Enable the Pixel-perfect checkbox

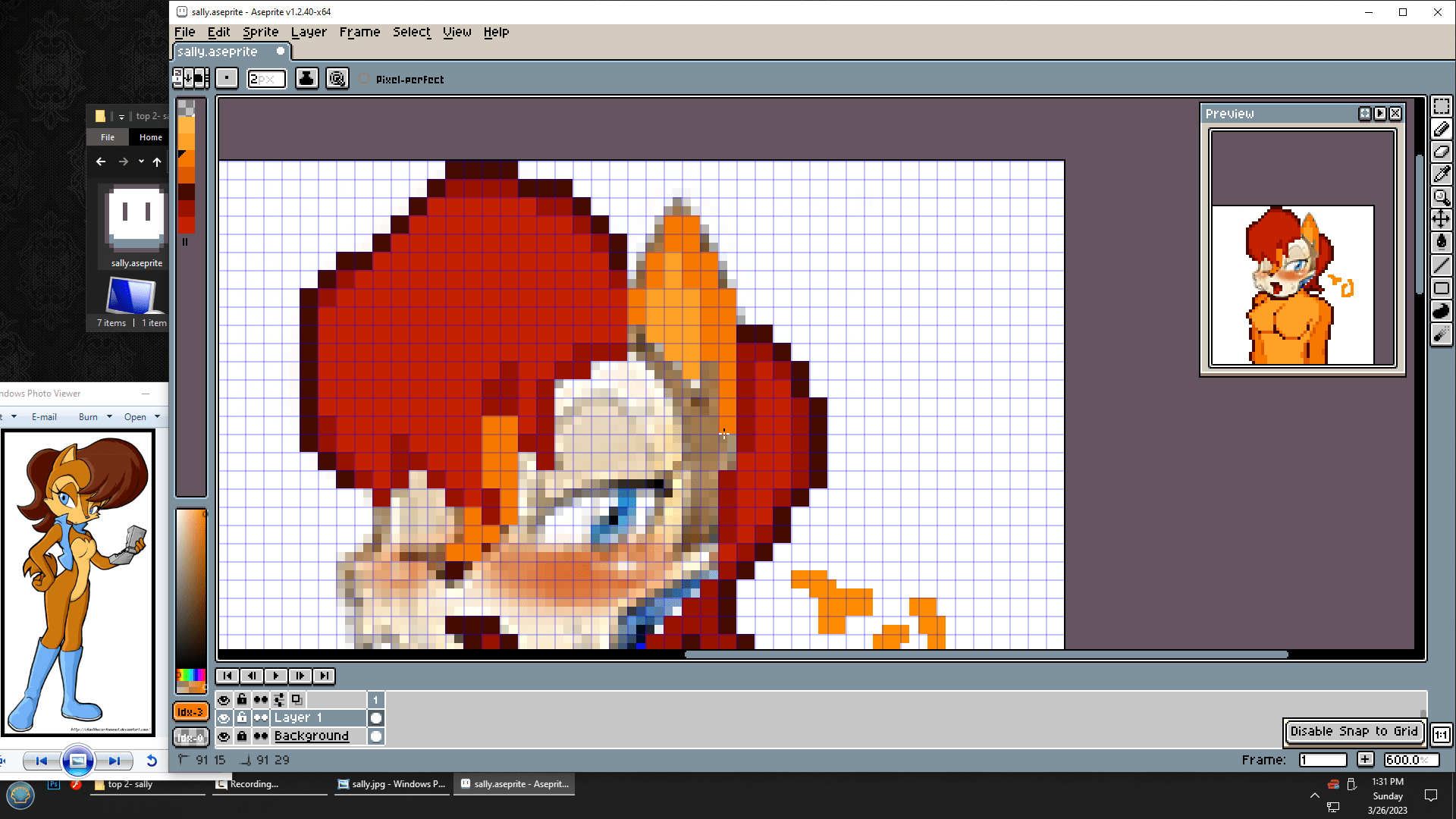(x=365, y=79)
